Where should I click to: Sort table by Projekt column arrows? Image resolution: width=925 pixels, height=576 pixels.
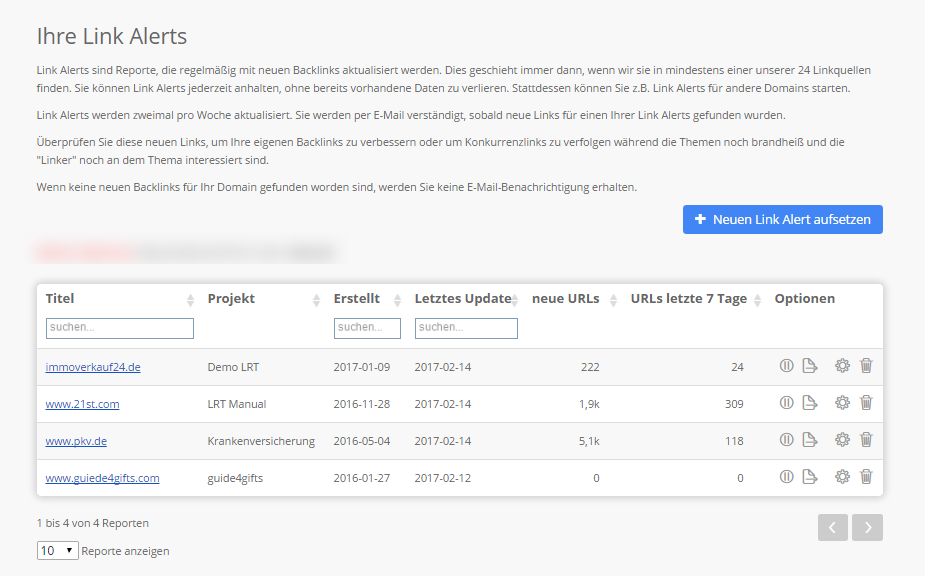(316, 300)
